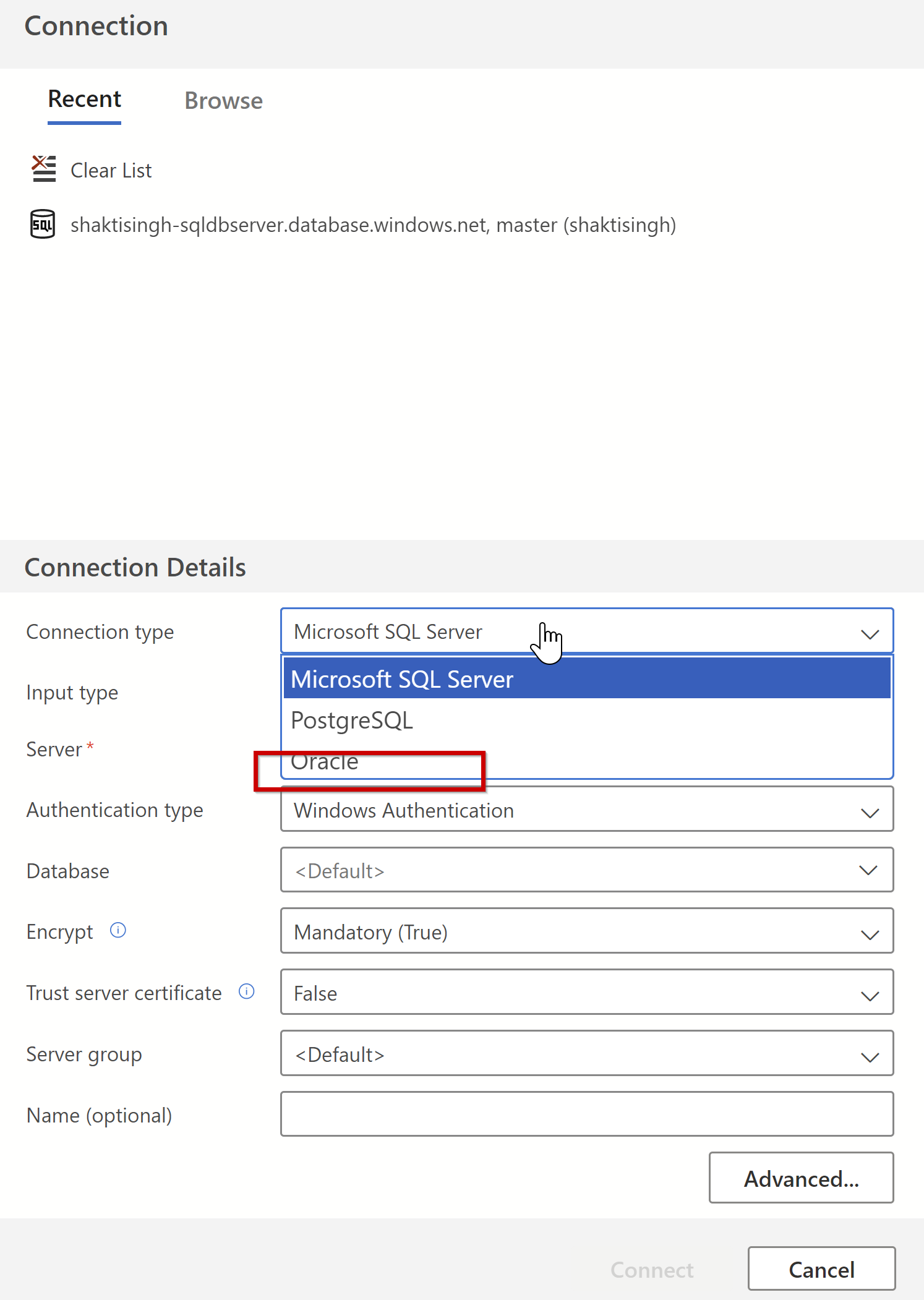This screenshot has width=924, height=1300.
Task: Click the Clear List label
Action: point(111,170)
